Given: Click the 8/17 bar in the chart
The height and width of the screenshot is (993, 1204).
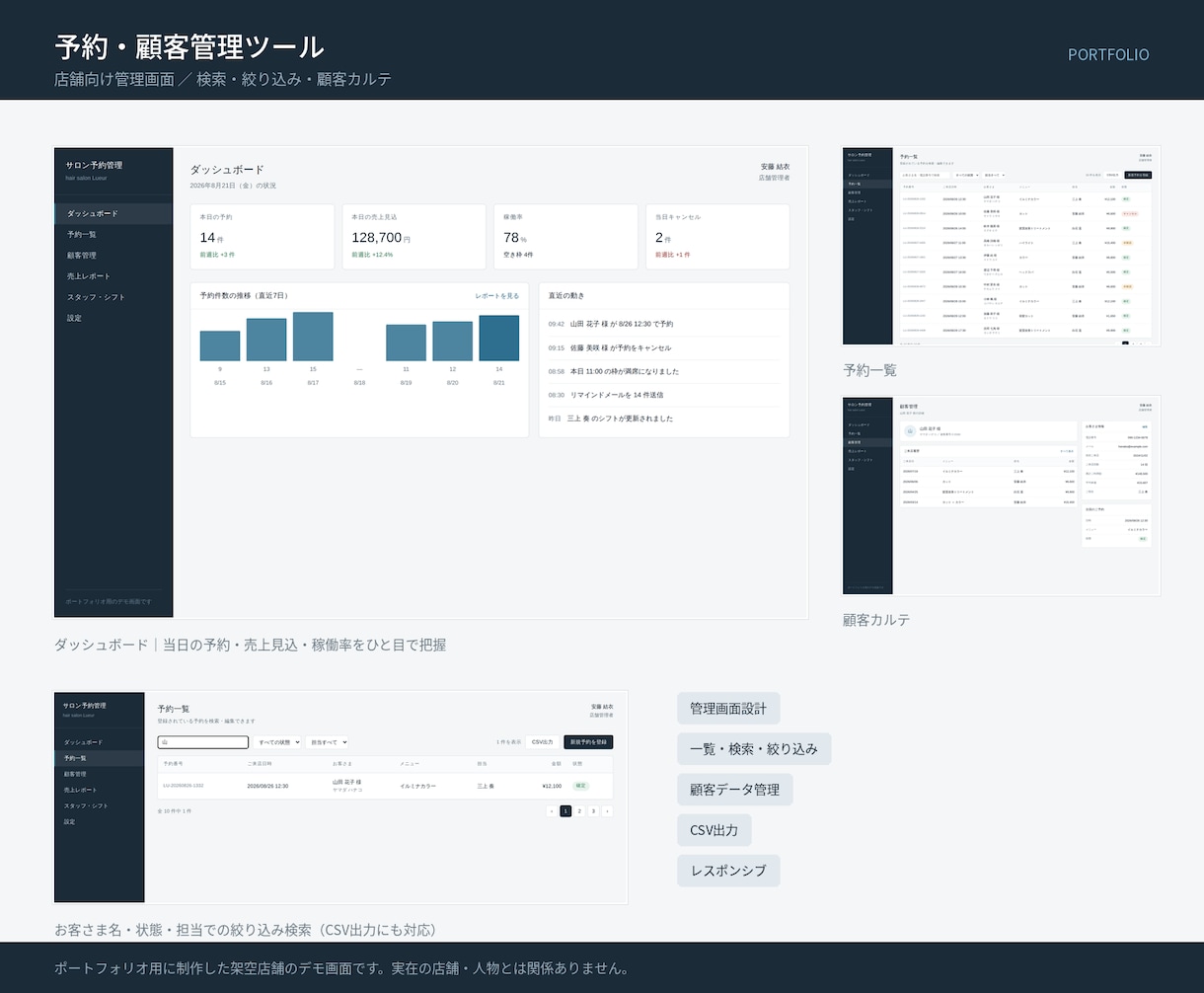Looking at the screenshot, I should click(313, 337).
